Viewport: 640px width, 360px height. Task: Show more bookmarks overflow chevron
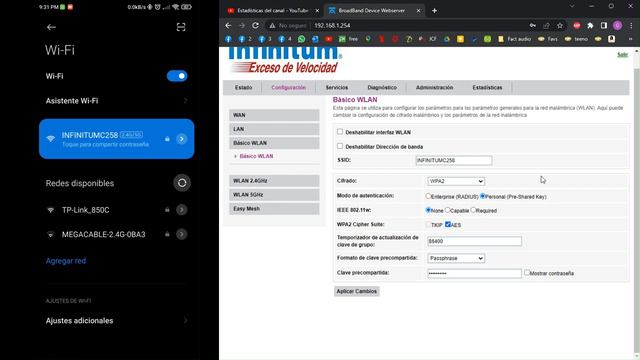[x=631, y=39]
